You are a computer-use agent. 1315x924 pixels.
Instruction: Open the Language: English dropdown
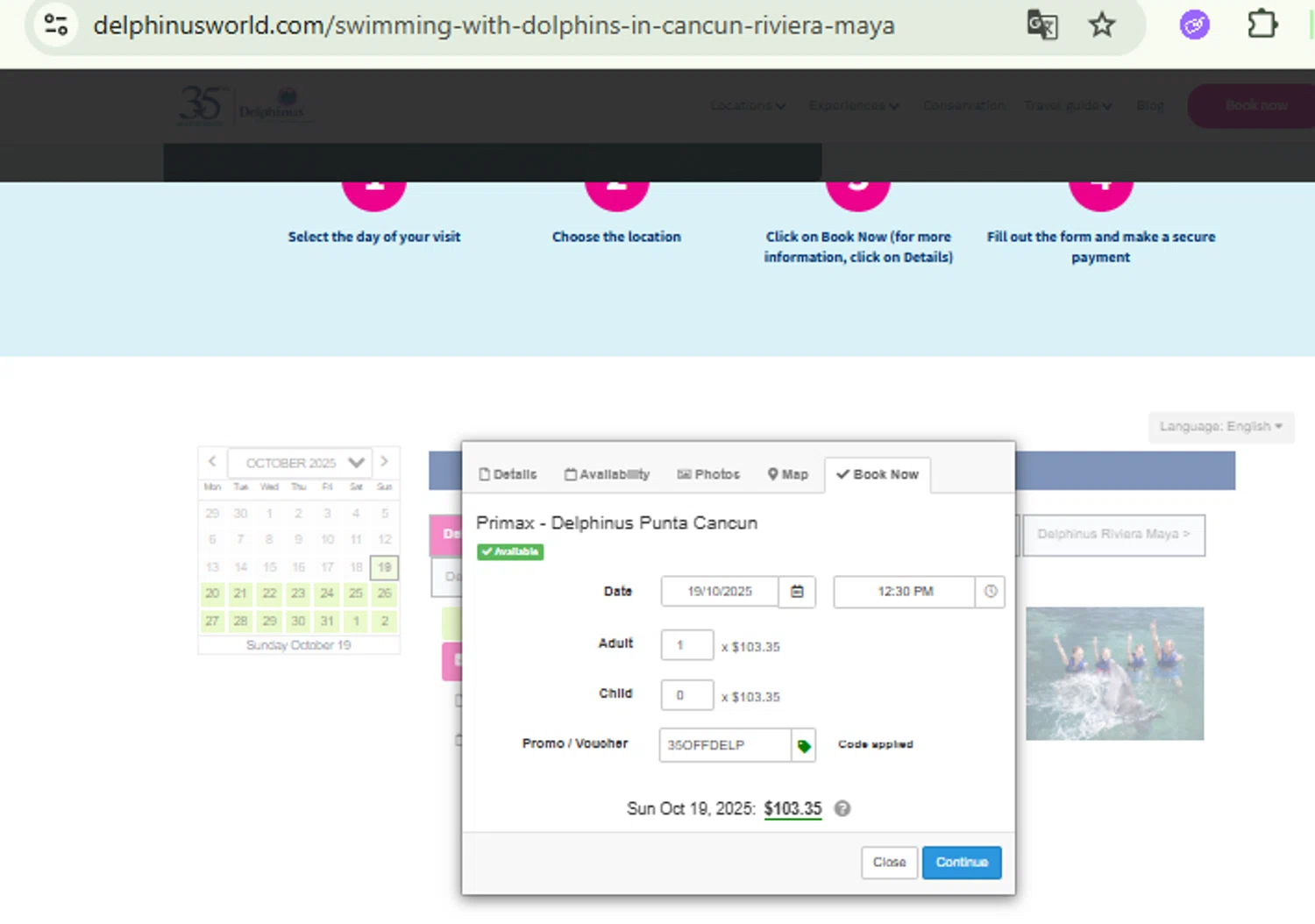(1220, 426)
